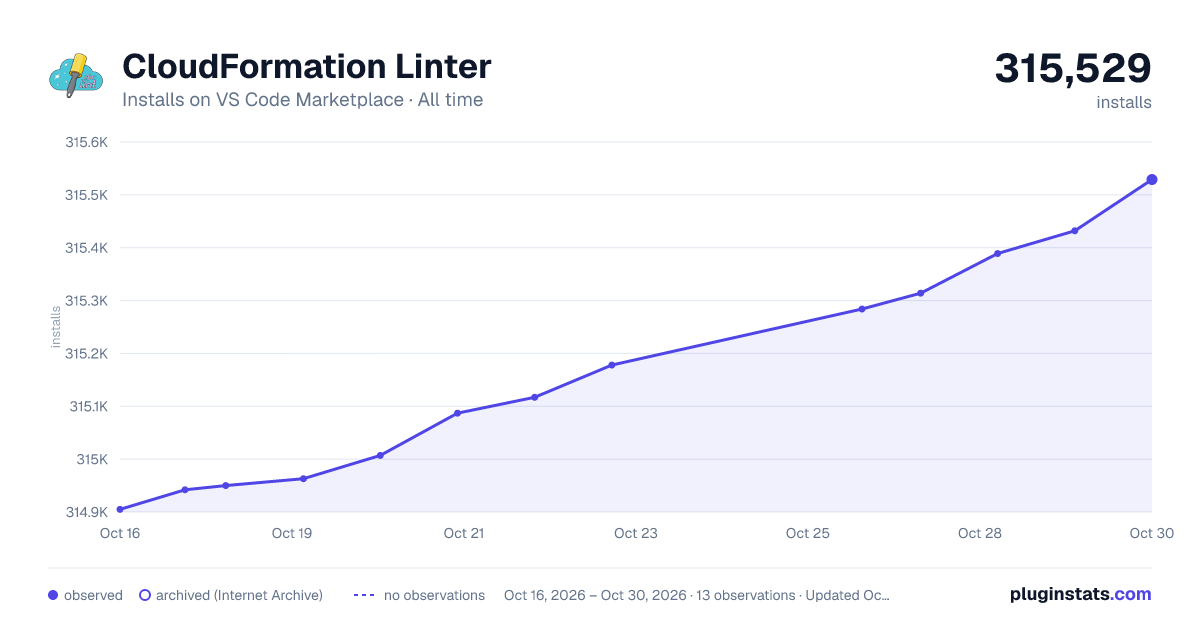Click the 'Oct 25' x-axis label

[x=808, y=533]
